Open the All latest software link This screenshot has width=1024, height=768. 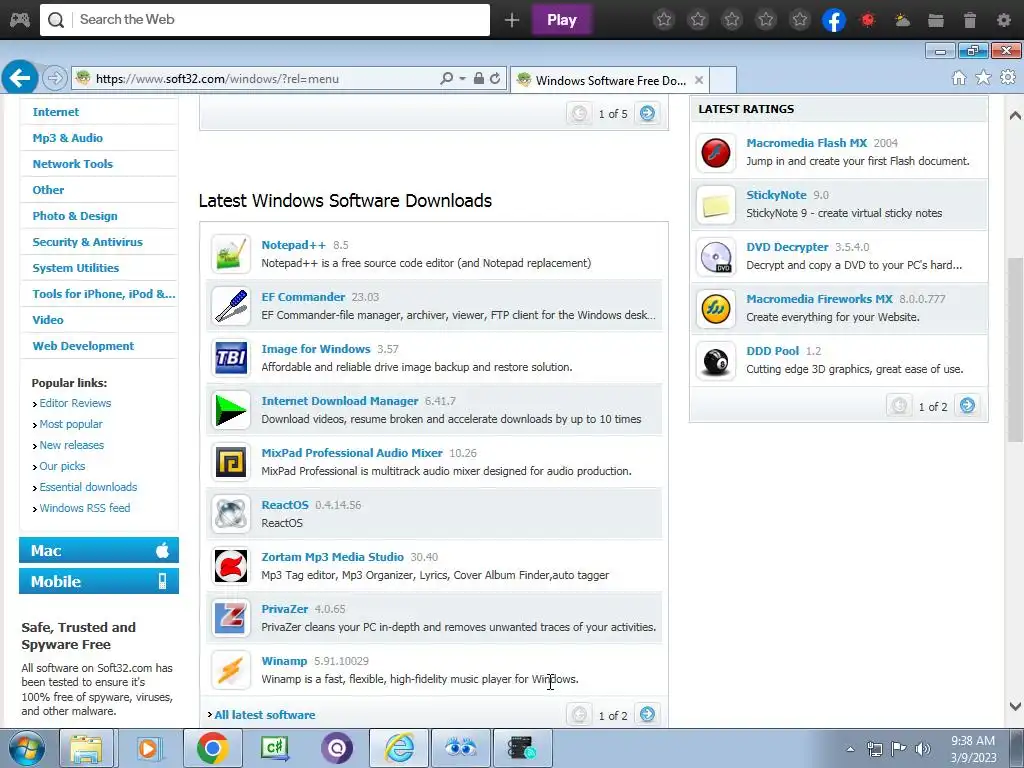point(264,715)
